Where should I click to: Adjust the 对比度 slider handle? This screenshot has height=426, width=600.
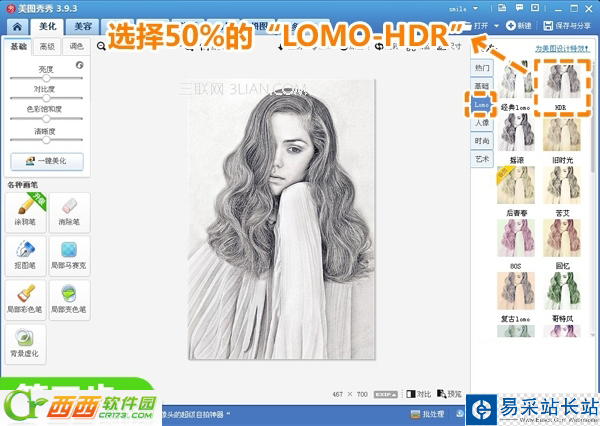pyautogui.click(x=46, y=98)
